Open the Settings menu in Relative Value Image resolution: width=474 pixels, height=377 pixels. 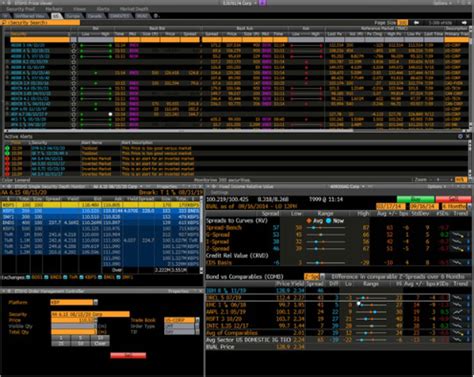point(220,193)
